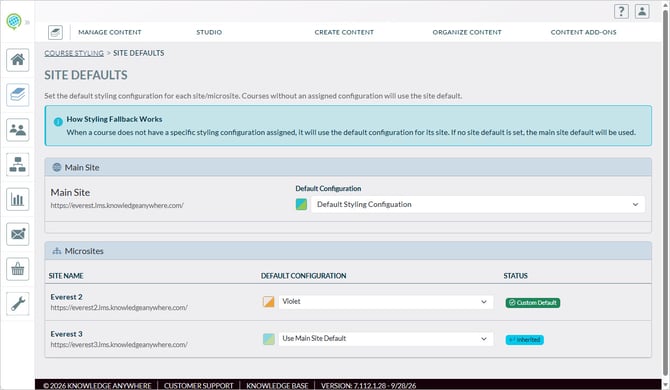670x390 pixels.
Task: Open the Organization hierarchy sidebar icon
Action: point(18,164)
